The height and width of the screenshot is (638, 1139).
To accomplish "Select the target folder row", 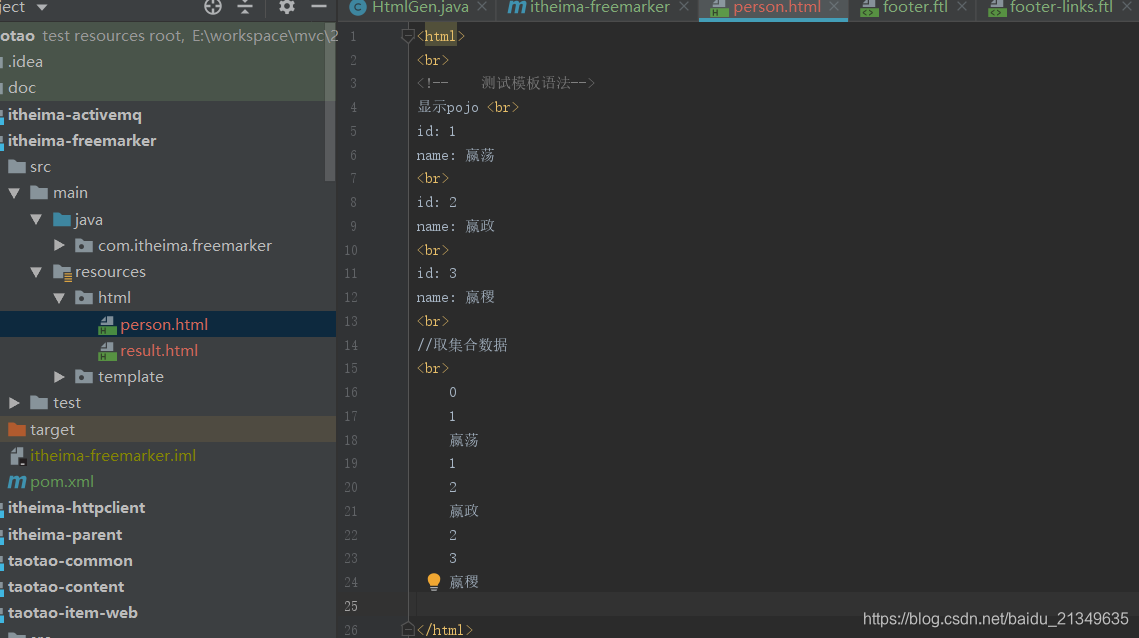I will coord(168,429).
